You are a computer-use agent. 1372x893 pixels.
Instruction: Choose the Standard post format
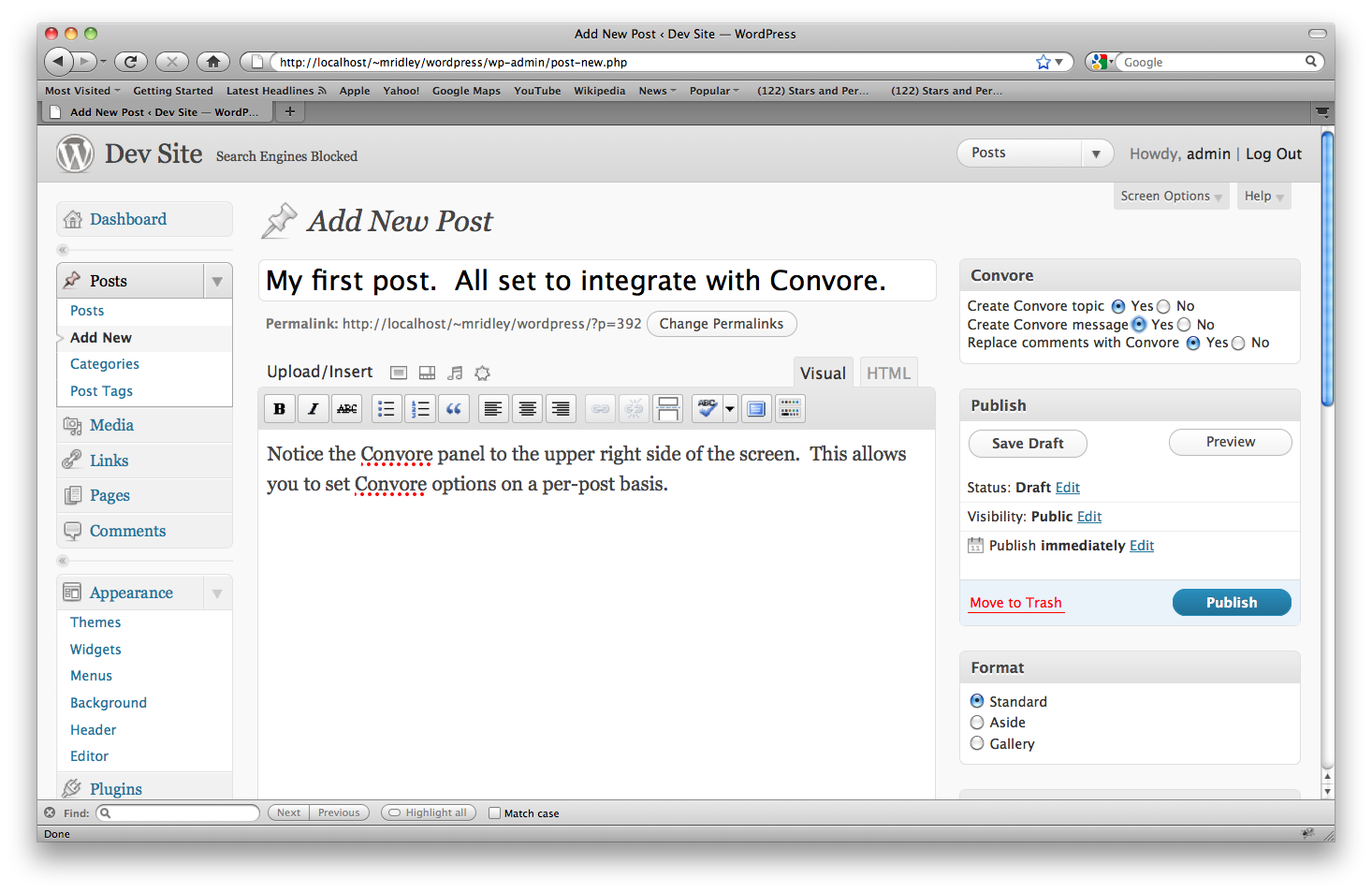pyautogui.click(x=977, y=701)
